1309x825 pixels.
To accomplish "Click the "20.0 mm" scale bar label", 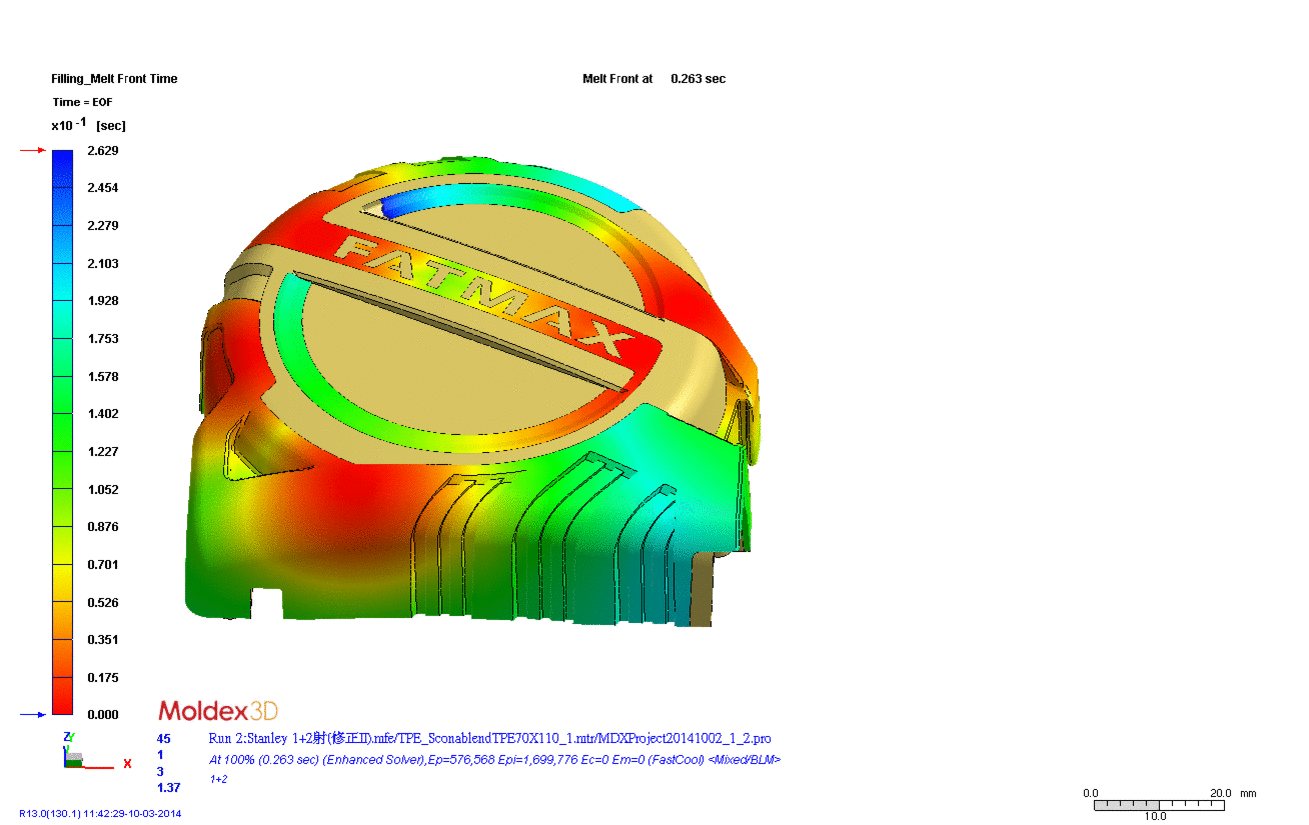I will pyautogui.click(x=1233, y=794).
